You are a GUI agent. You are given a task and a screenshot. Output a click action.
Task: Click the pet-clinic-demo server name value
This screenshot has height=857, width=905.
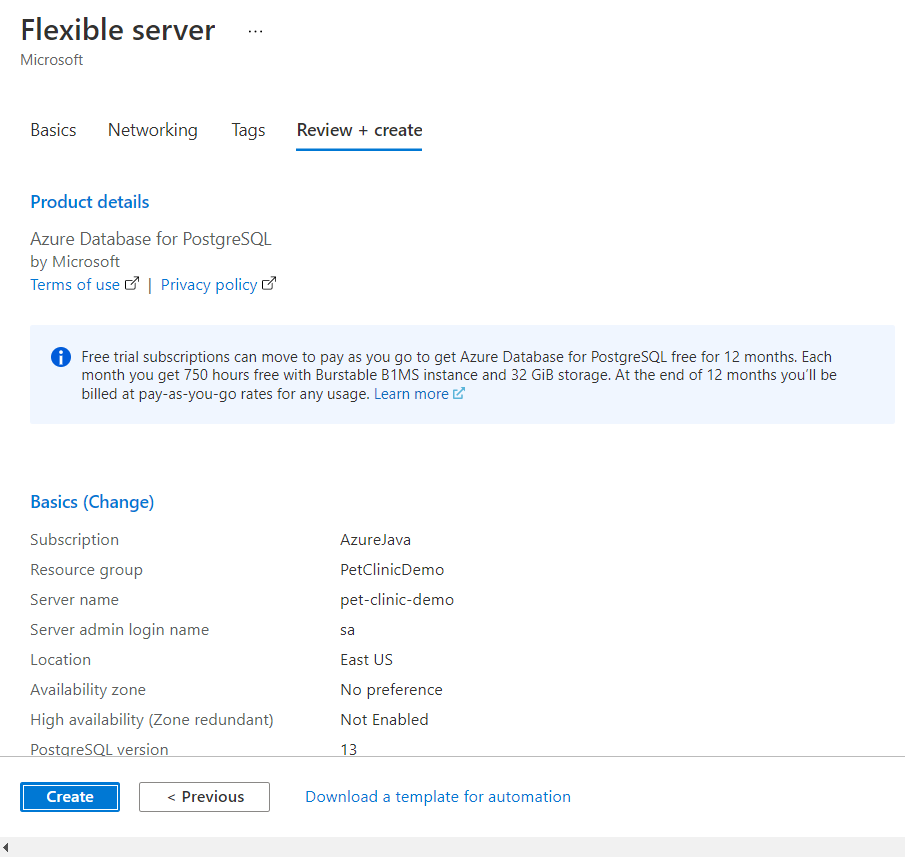coord(397,600)
